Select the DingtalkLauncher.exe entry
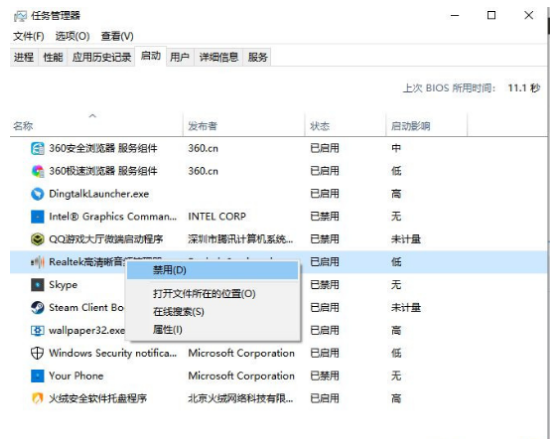The height and width of the screenshot is (439, 554). [x=99, y=194]
